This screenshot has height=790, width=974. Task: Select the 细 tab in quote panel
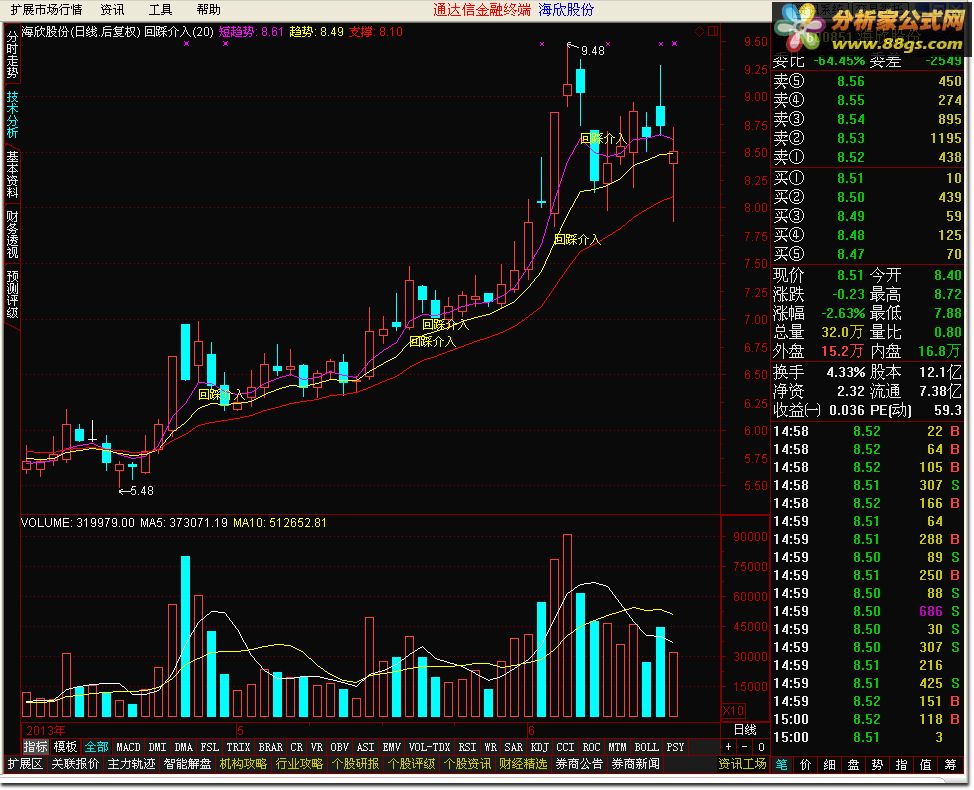[829, 765]
